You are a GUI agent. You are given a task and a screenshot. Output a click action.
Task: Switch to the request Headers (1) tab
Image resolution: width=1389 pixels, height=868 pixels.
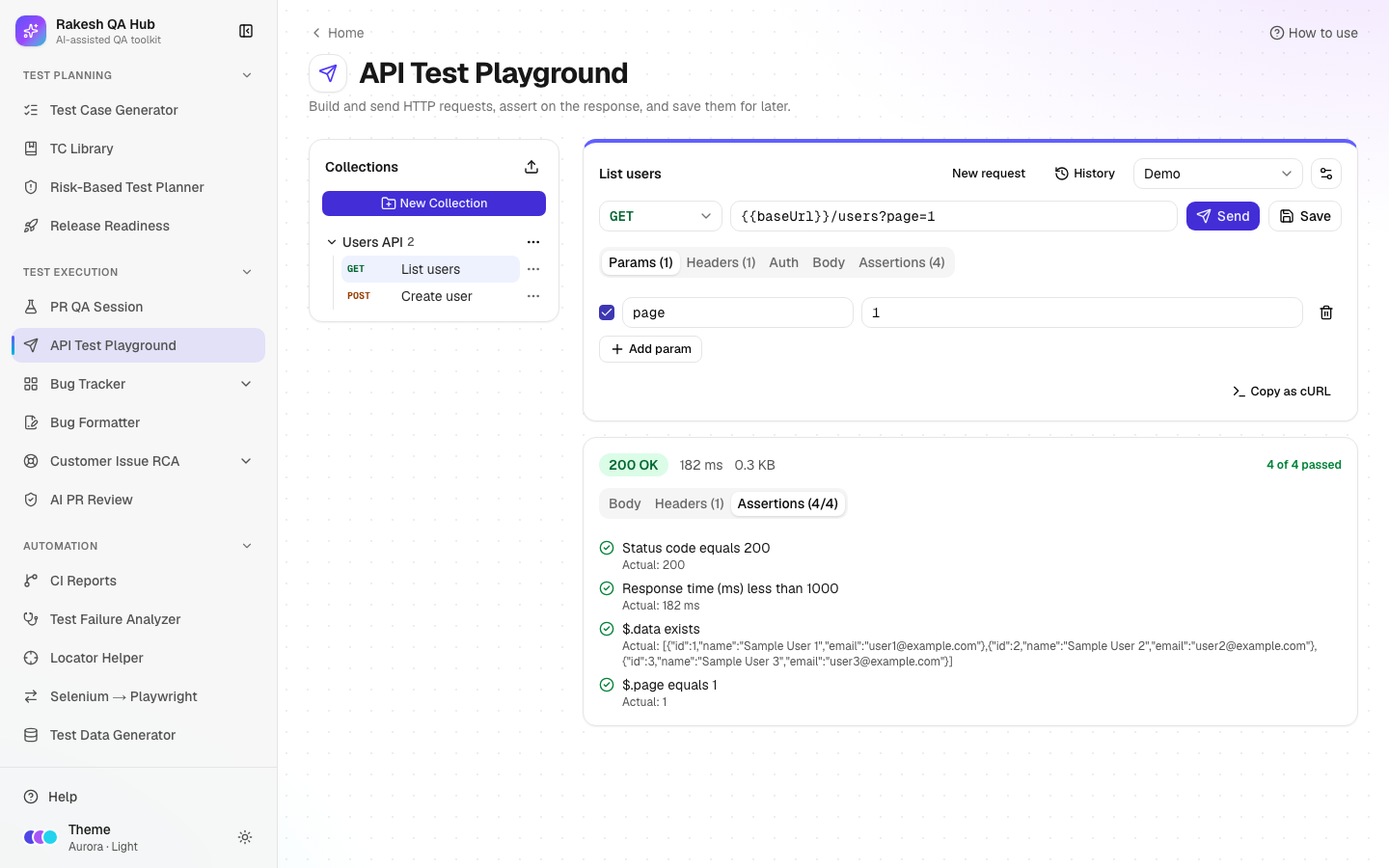click(721, 262)
